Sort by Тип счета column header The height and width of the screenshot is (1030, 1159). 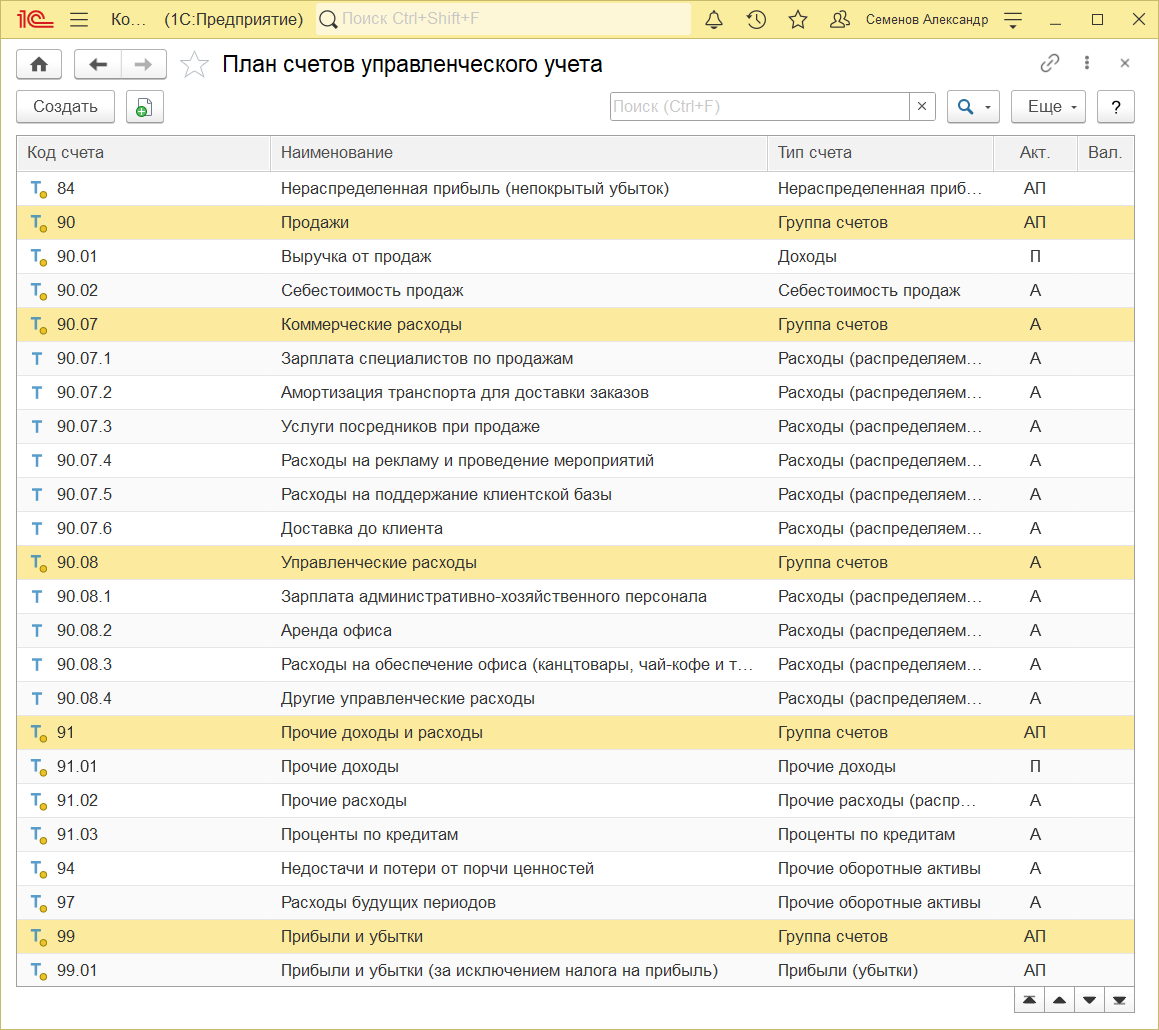pos(880,153)
